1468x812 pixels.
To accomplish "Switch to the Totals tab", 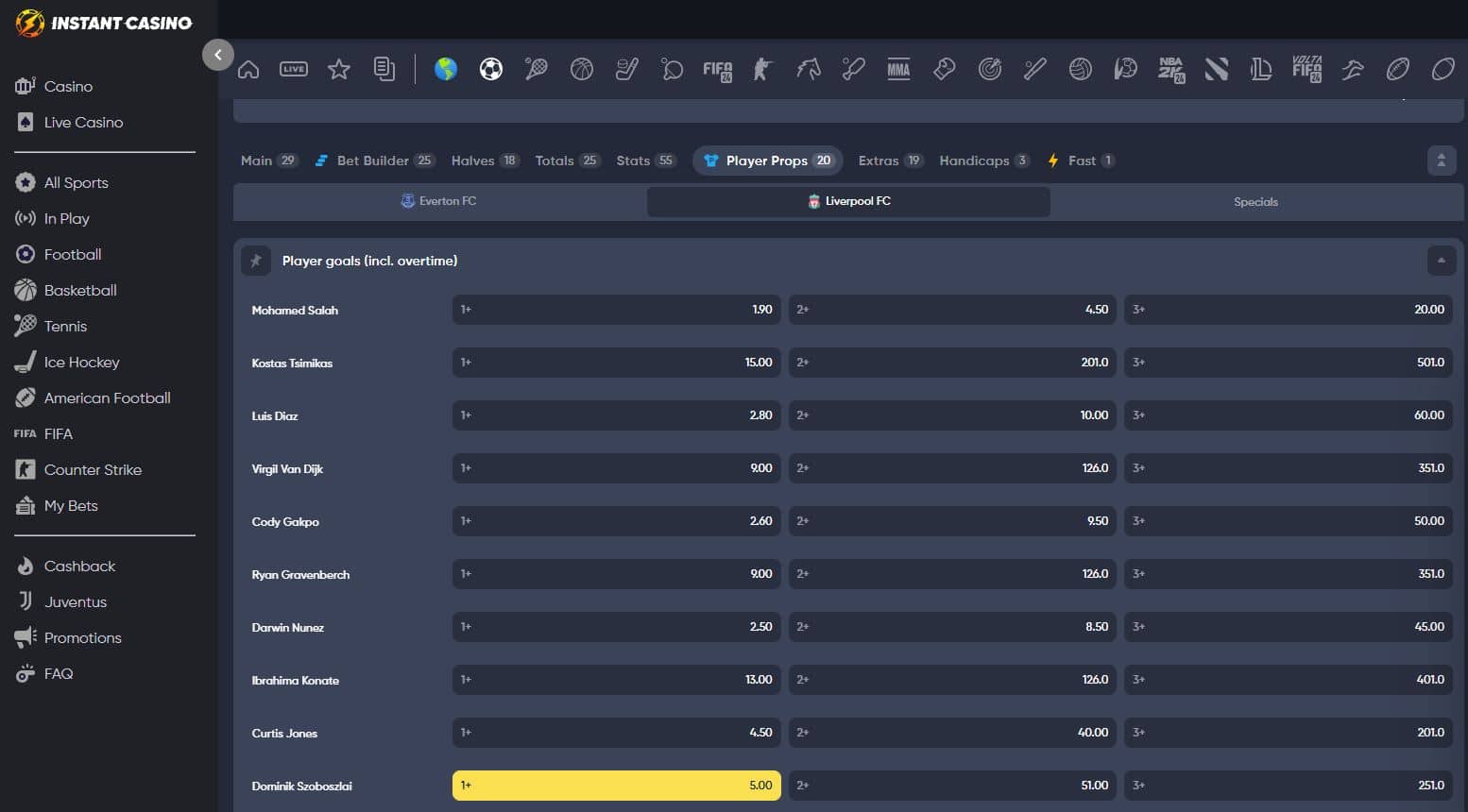I will click(x=568, y=161).
